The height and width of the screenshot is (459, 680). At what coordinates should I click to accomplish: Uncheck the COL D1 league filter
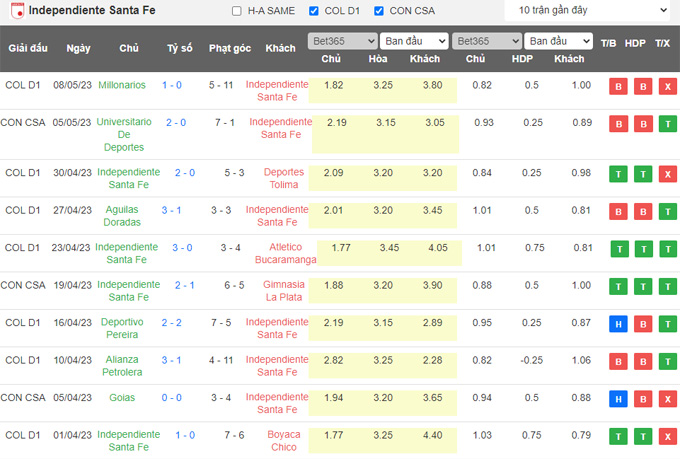coord(314,11)
